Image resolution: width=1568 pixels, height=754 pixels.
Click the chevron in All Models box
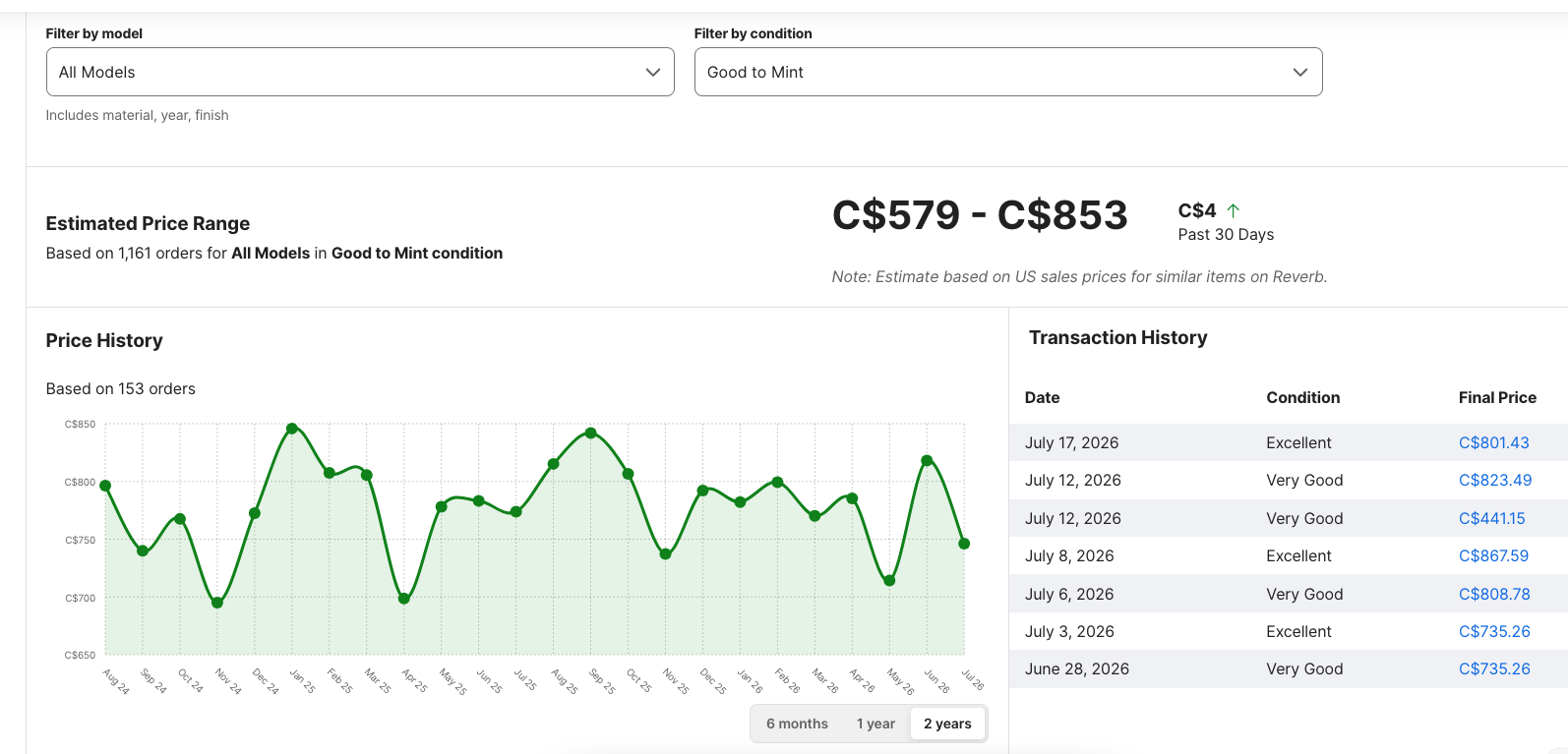[x=653, y=72]
